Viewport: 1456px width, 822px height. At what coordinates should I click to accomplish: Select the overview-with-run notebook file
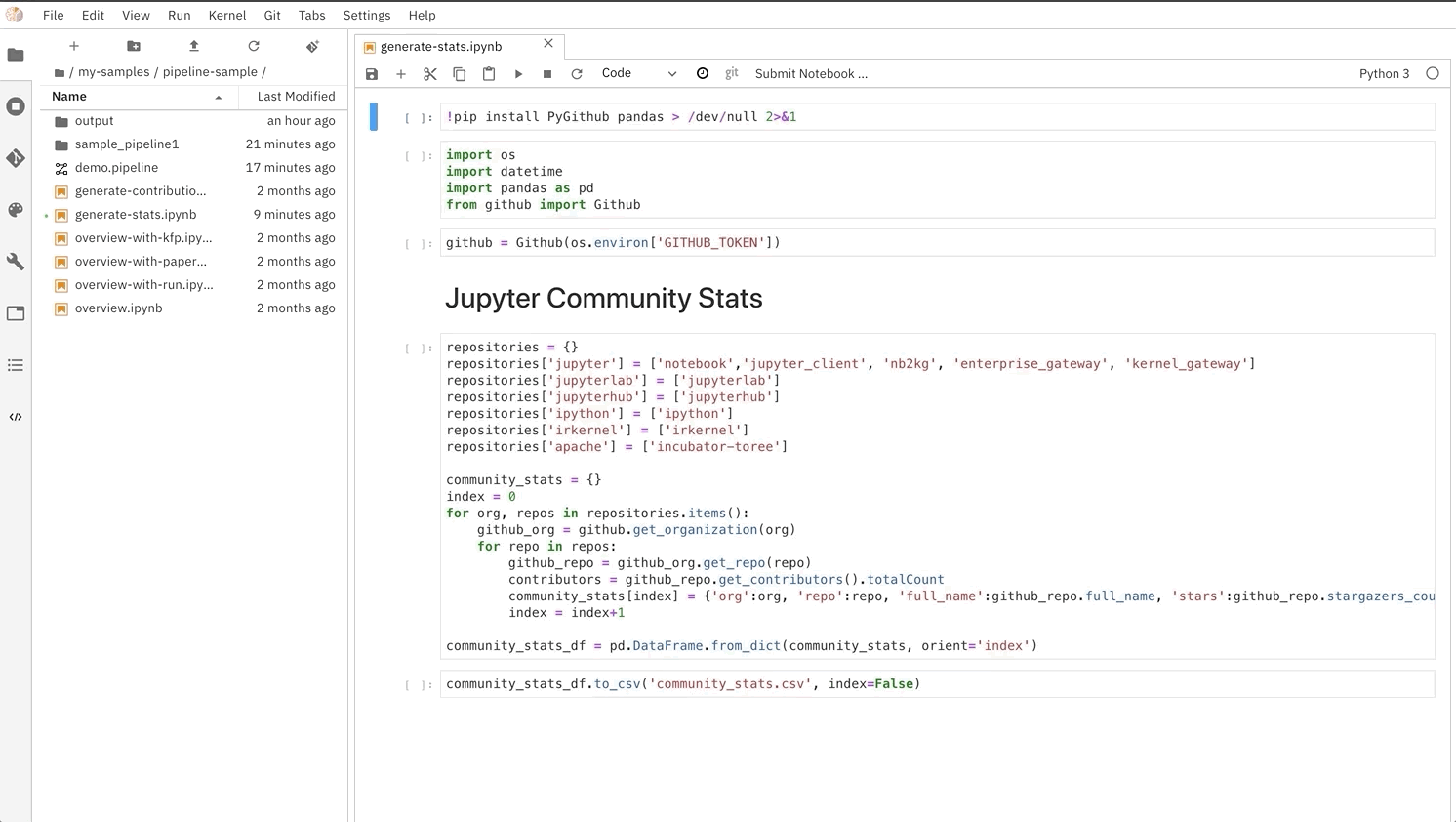pyautogui.click(x=193, y=285)
